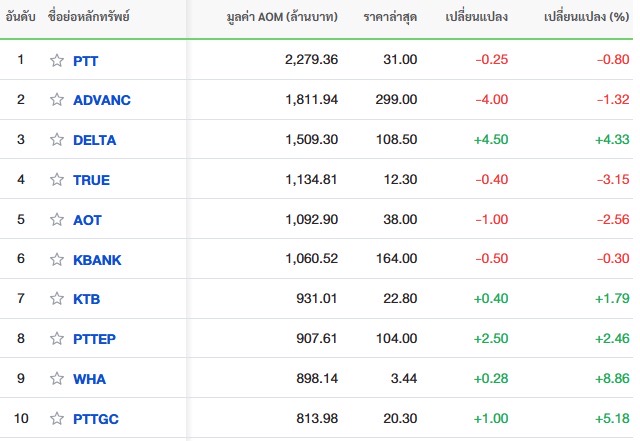
Task: Star the KTB stock row
Action: (x=57, y=298)
